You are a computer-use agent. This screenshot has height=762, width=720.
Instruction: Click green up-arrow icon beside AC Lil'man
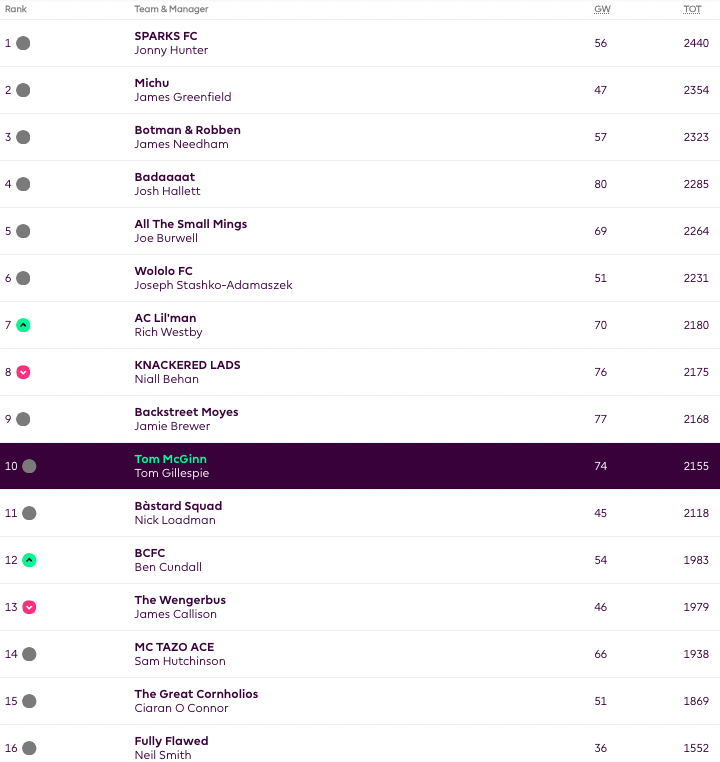[23, 325]
